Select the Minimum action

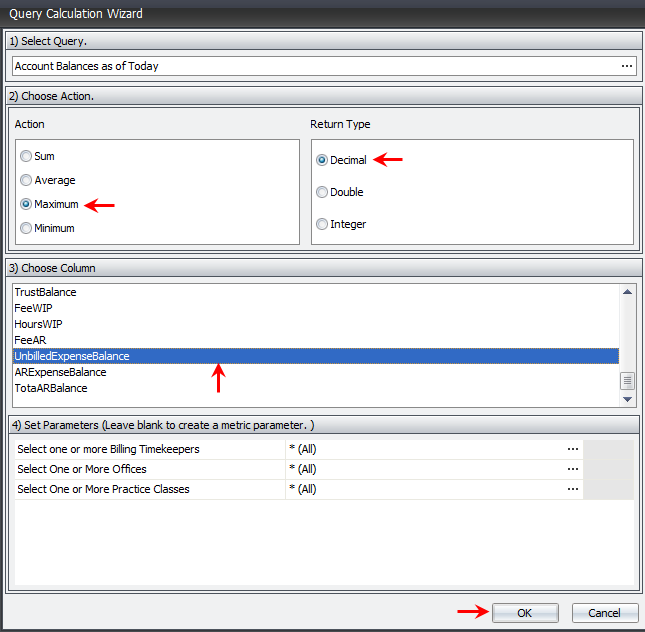click(27, 228)
